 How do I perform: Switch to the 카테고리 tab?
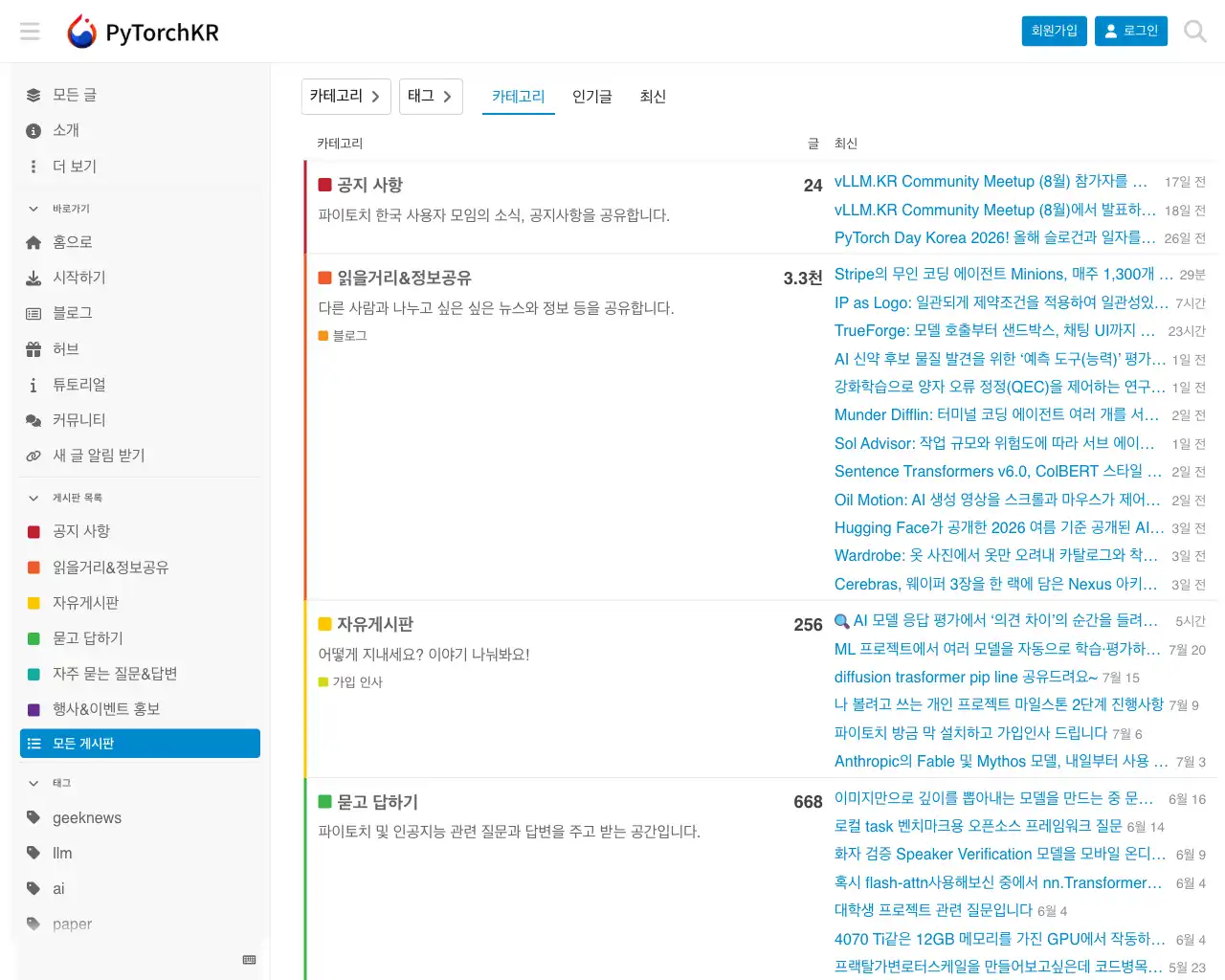(x=519, y=97)
